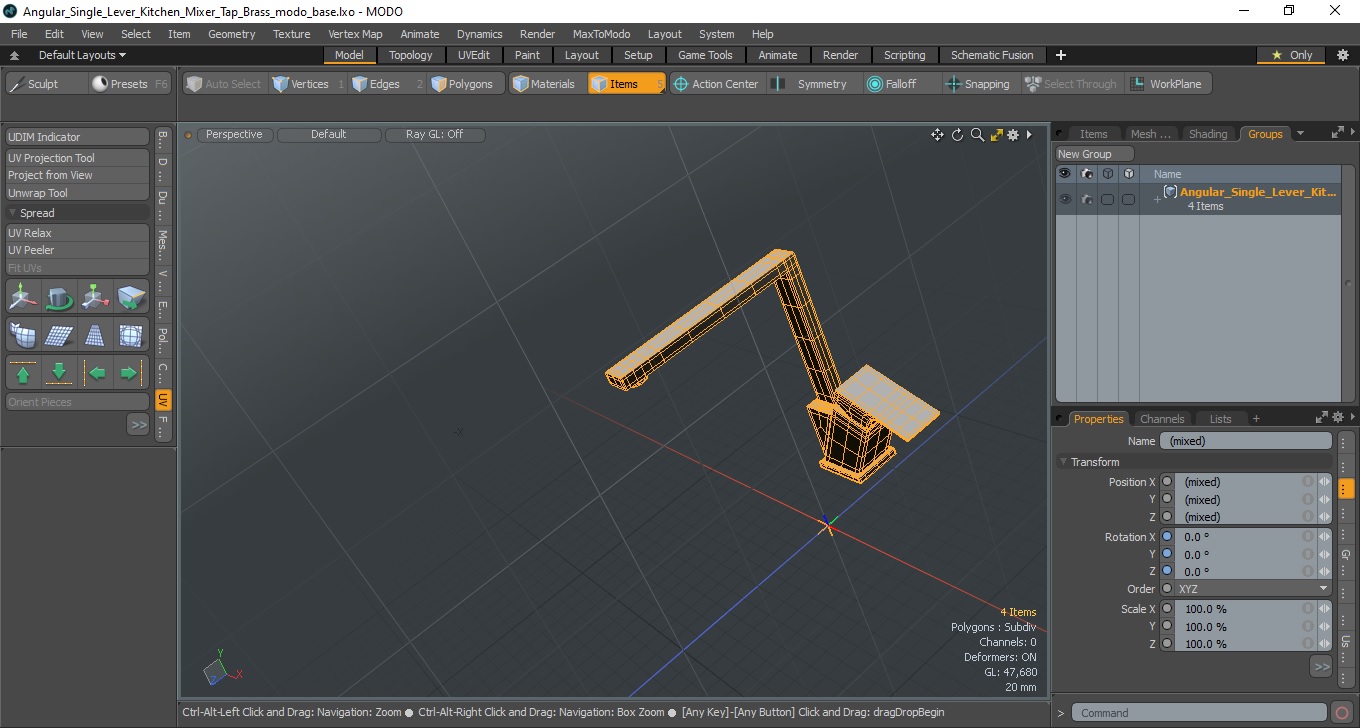1360x728 pixels.
Task: Switch to the UVEdit layout tab
Action: [x=474, y=55]
